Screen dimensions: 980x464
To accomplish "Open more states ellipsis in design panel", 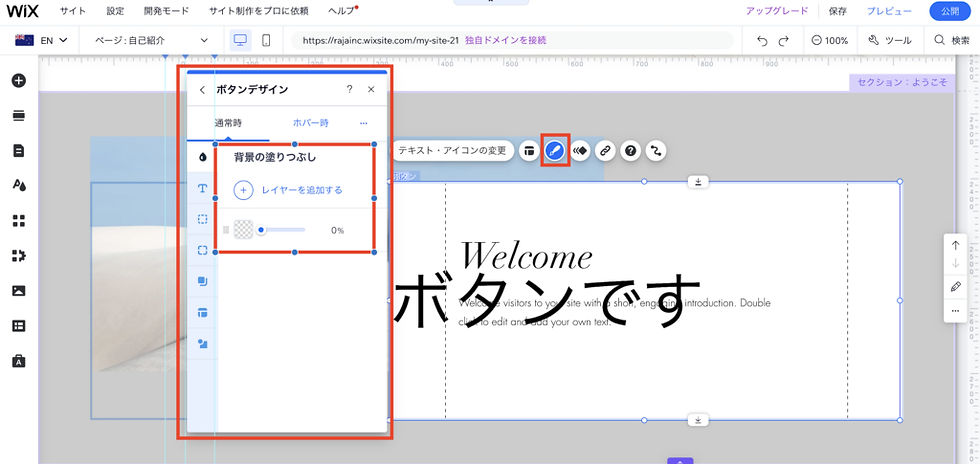I will [364, 123].
